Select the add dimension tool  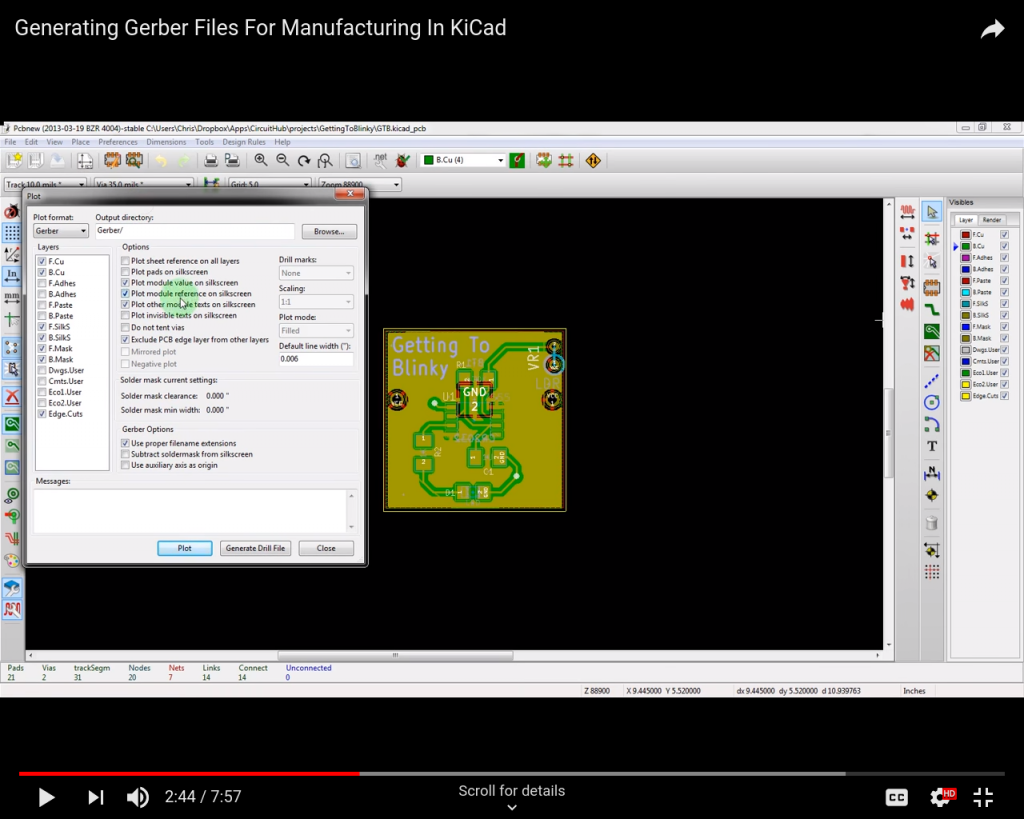click(x=932, y=471)
